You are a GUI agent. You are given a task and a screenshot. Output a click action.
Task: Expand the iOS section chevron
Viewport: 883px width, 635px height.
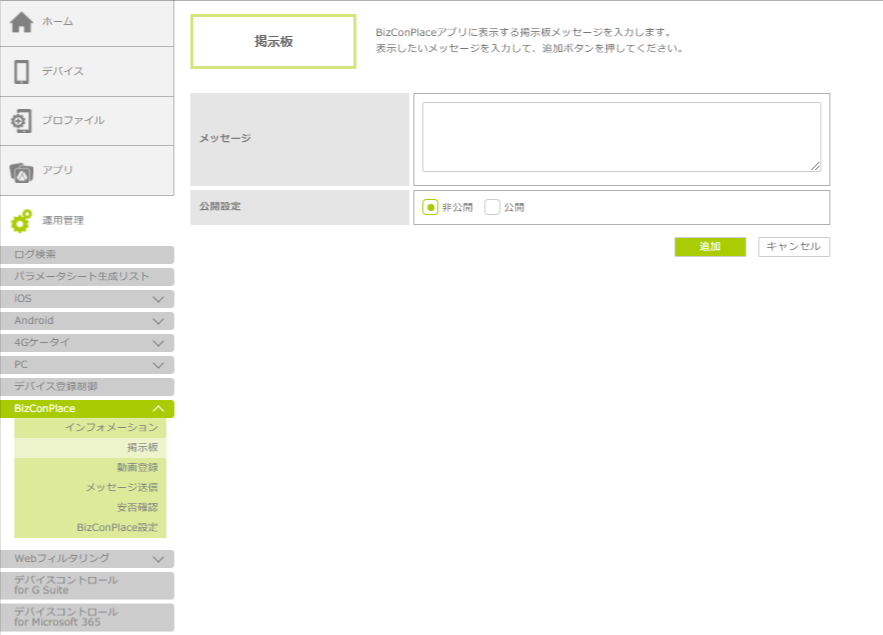click(158, 299)
